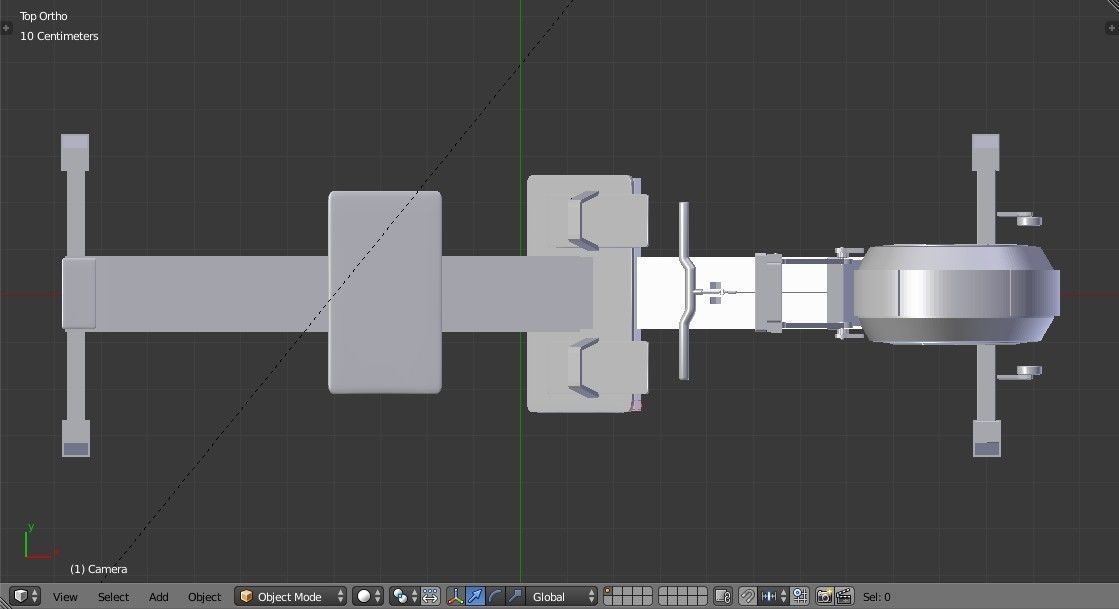Click the second group of layer buttons

point(683,596)
